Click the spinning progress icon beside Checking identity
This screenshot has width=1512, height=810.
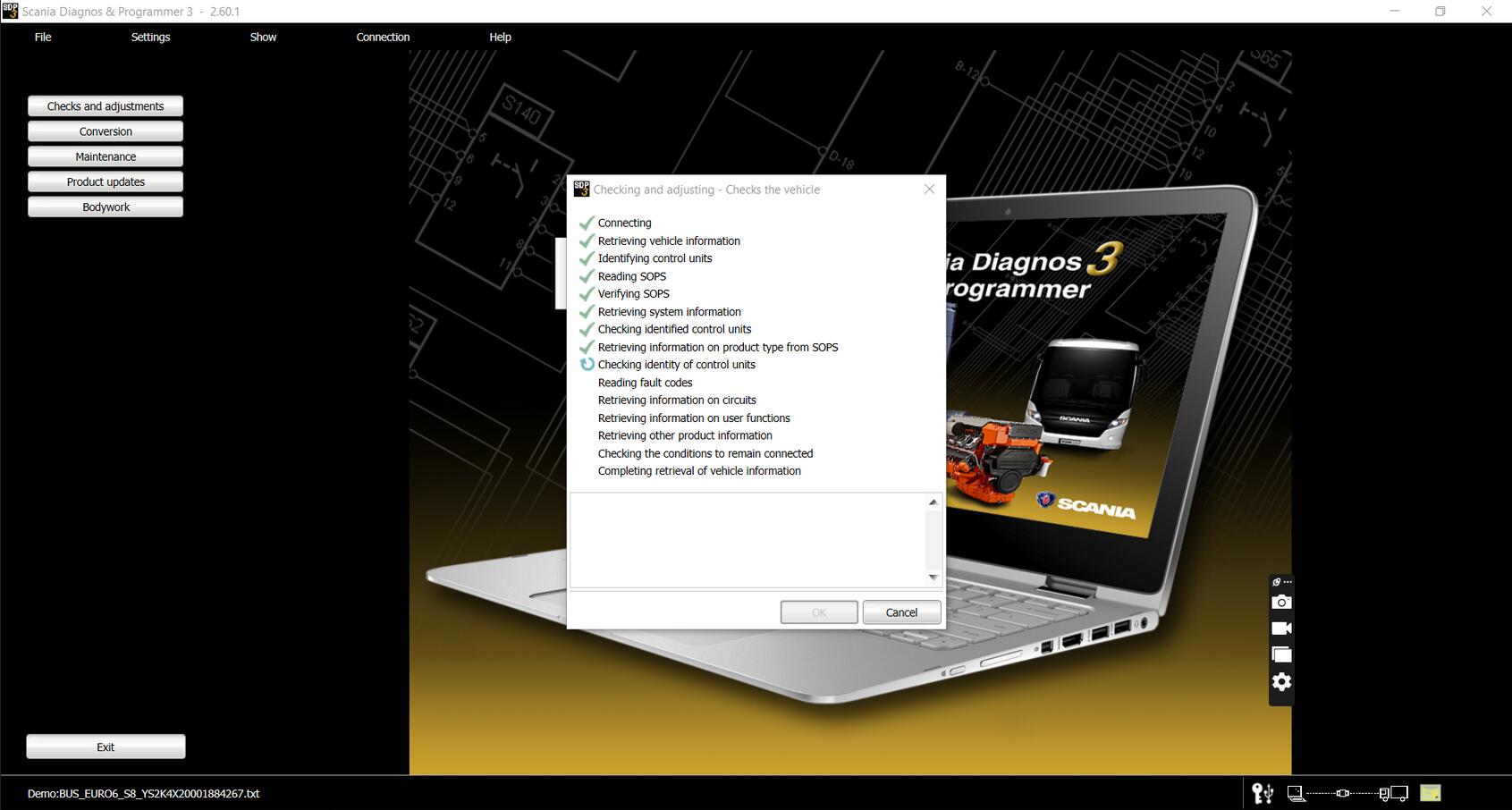(x=587, y=364)
